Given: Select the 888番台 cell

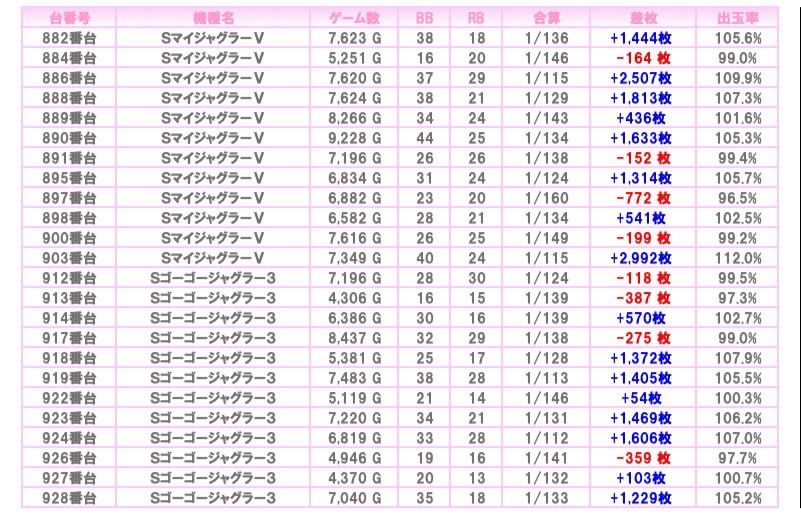Looking at the screenshot, I should click(69, 98).
